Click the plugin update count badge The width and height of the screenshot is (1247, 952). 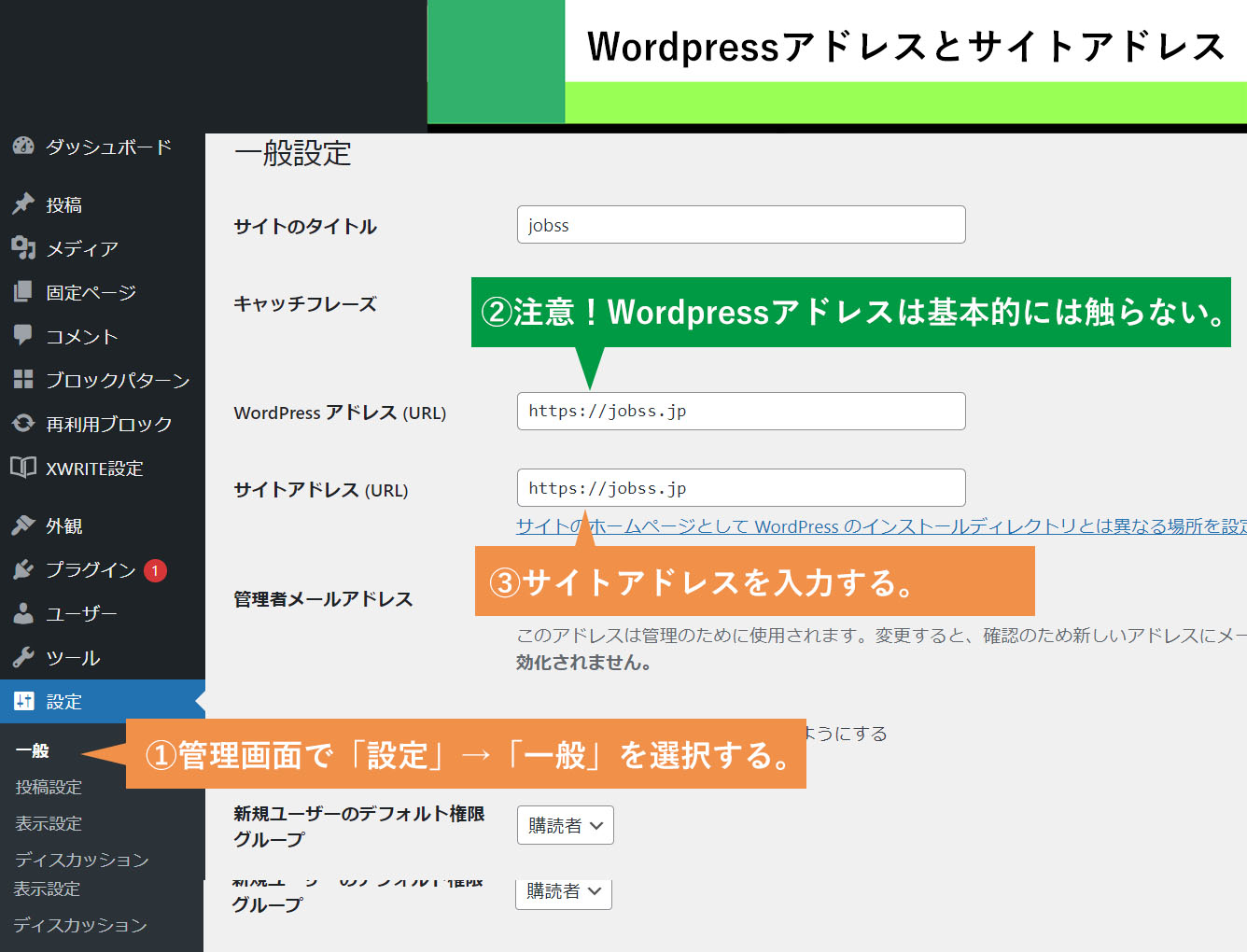pyautogui.click(x=155, y=570)
